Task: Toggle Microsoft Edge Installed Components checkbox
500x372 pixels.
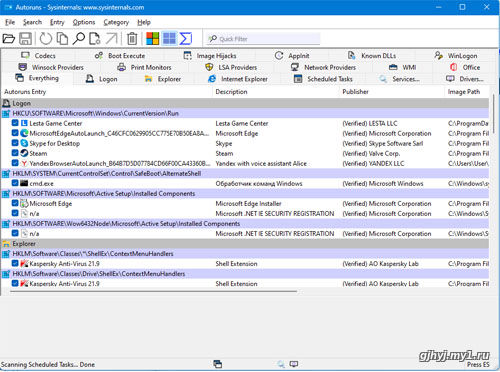Action: [15, 203]
